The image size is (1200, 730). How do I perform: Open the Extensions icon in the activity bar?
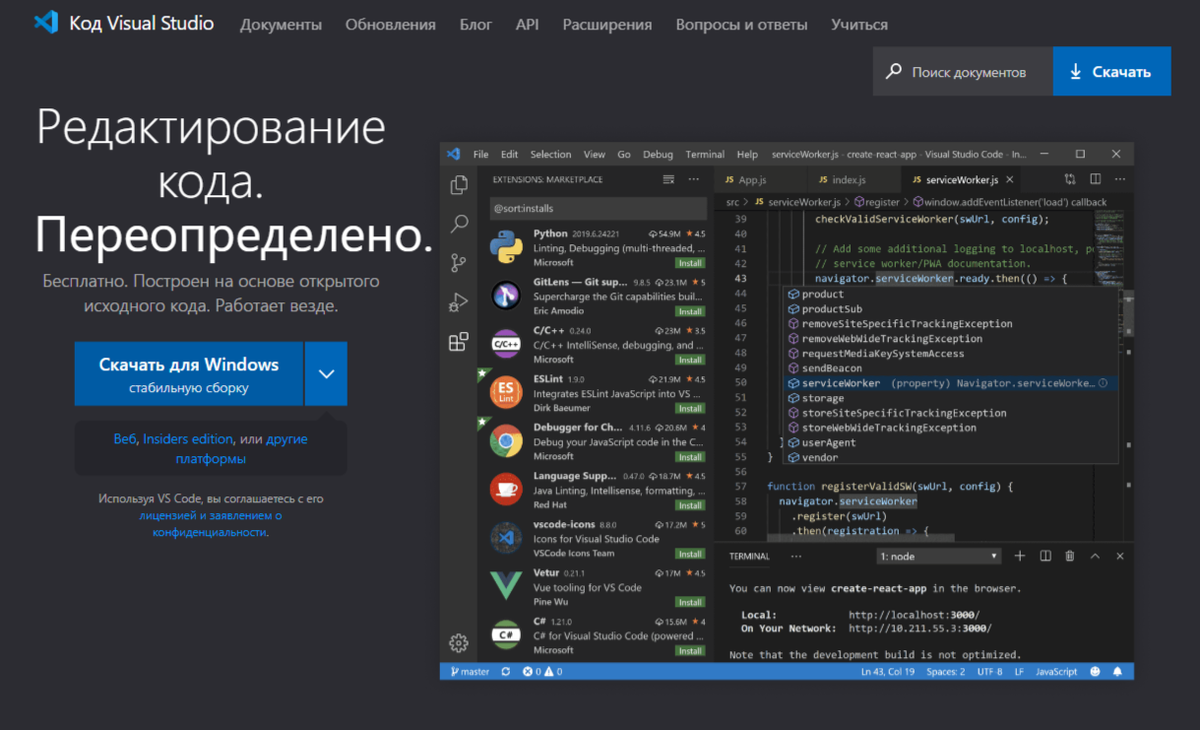click(459, 342)
